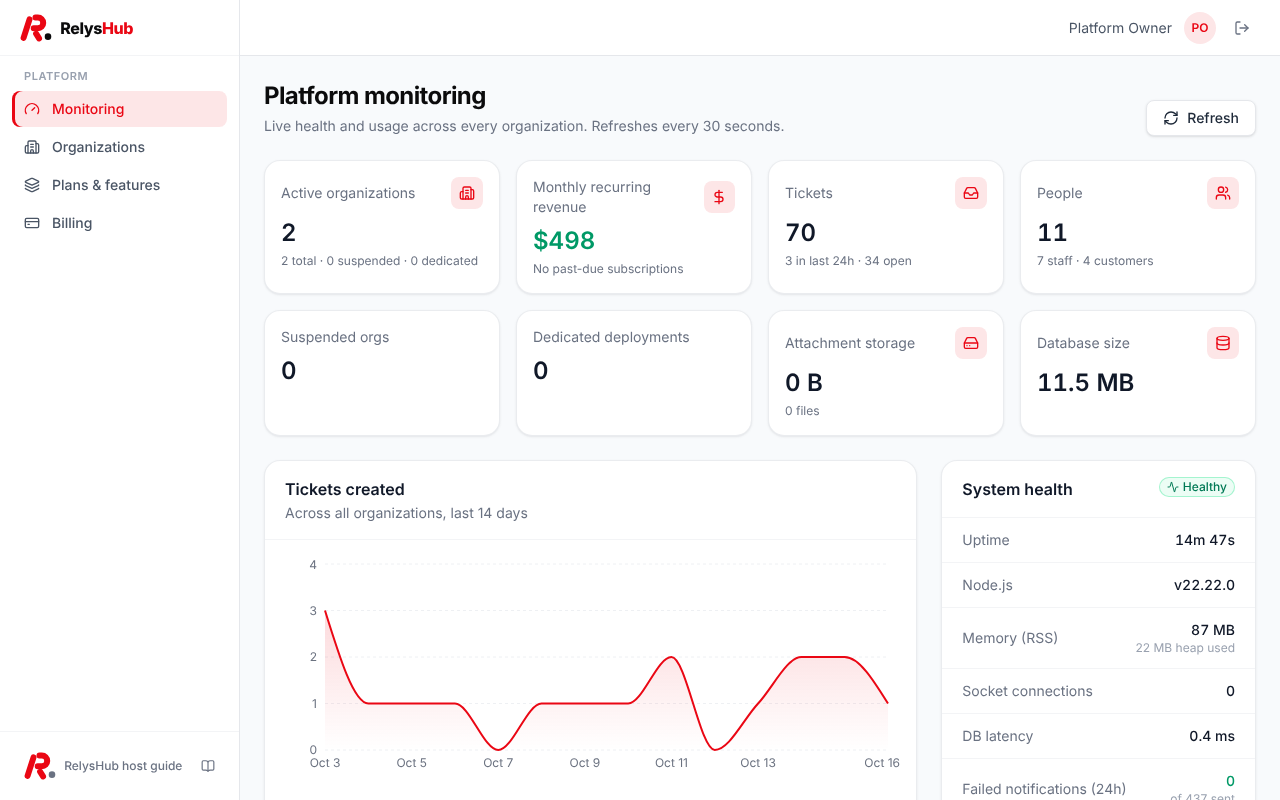Click the Node.js version v22.22.0

pyautogui.click(x=1204, y=585)
